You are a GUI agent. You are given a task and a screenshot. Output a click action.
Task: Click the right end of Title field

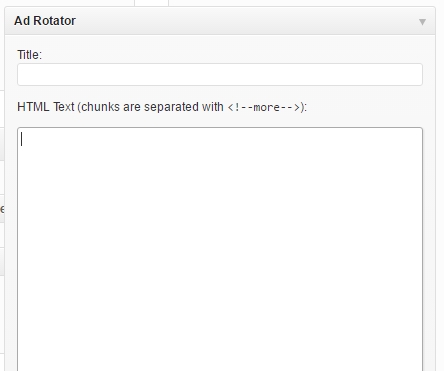413,74
